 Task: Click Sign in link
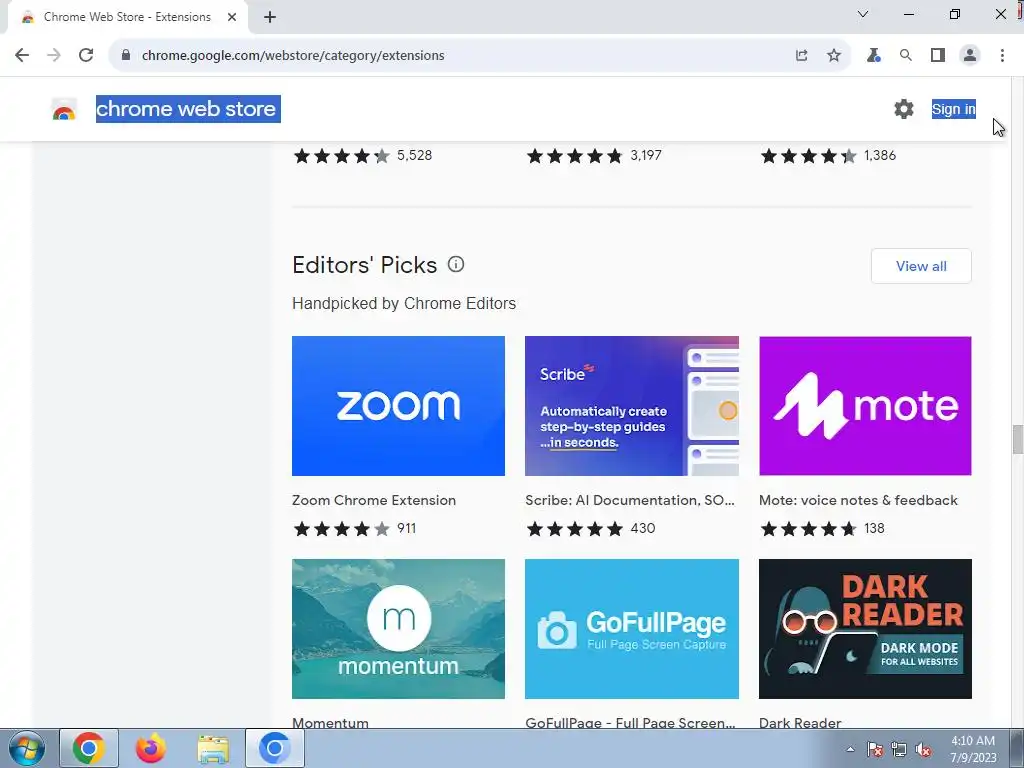(x=953, y=109)
